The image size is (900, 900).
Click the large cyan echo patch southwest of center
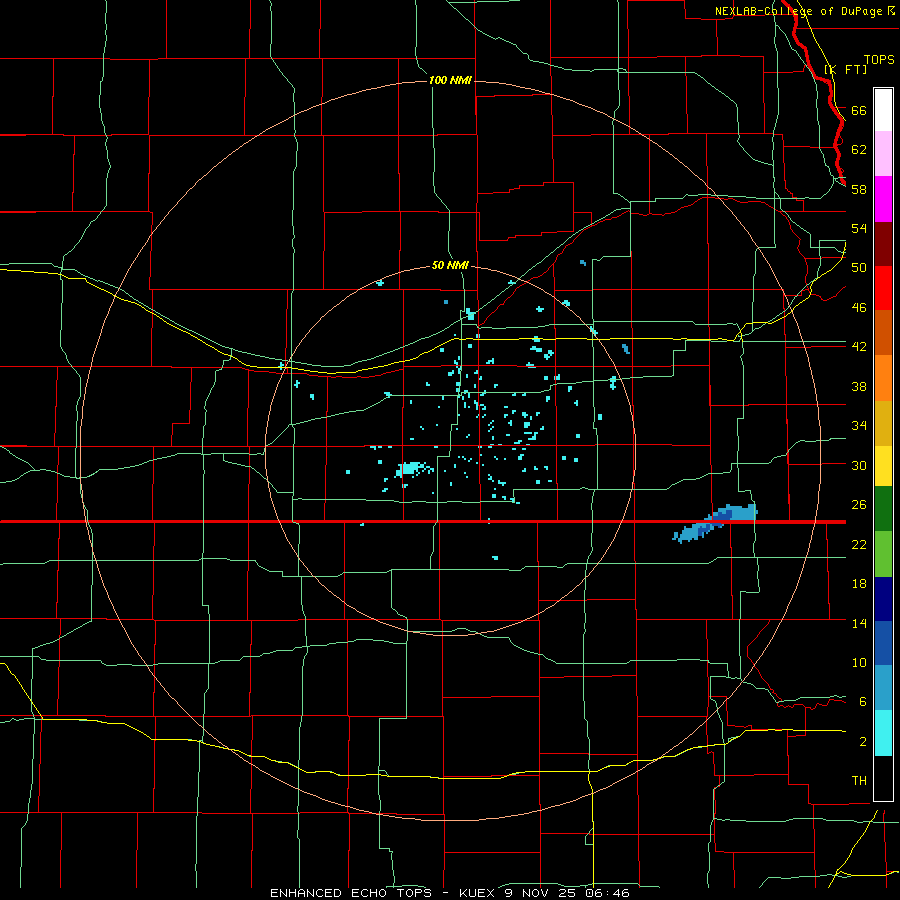(x=411, y=469)
